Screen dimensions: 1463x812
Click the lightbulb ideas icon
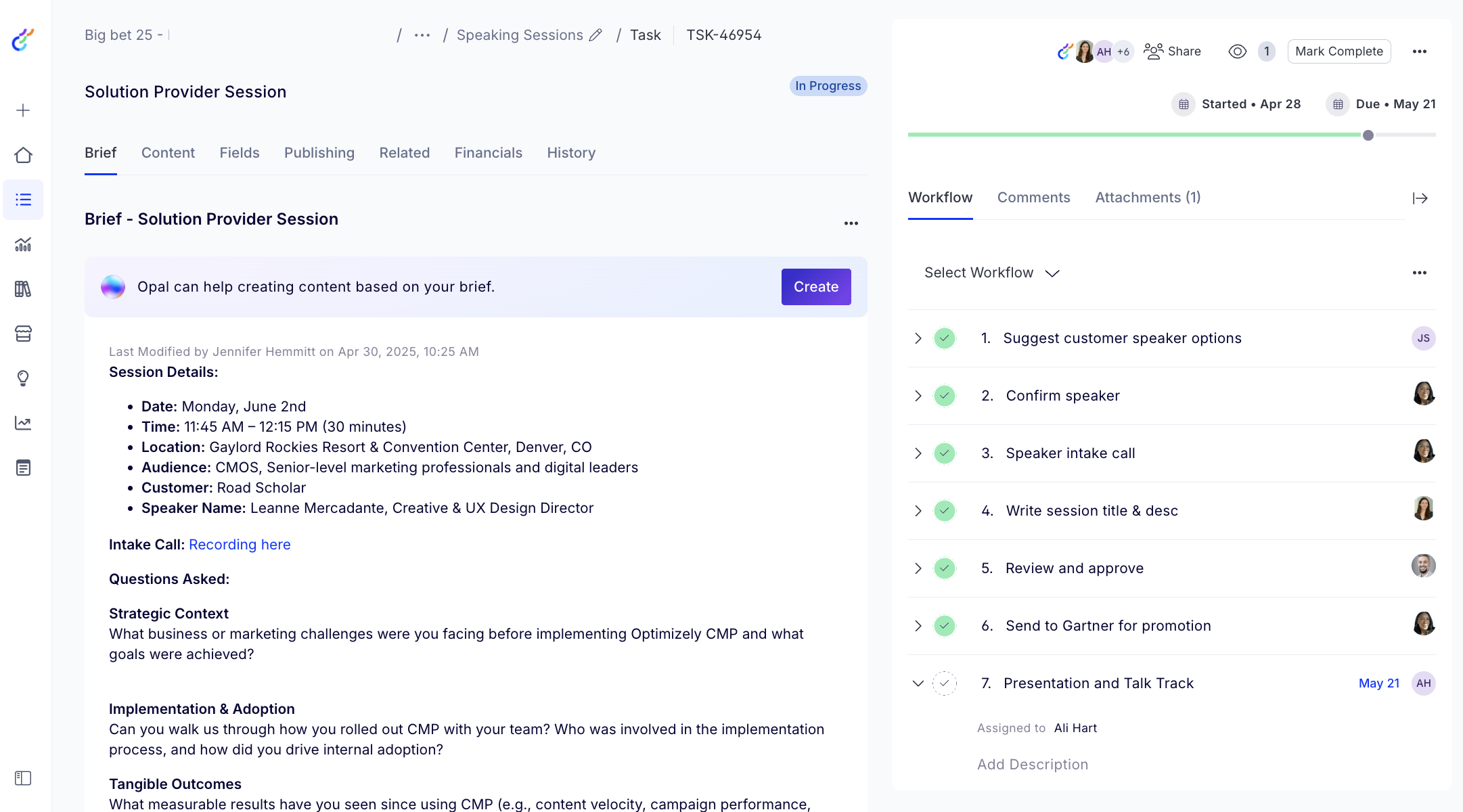pyautogui.click(x=23, y=378)
